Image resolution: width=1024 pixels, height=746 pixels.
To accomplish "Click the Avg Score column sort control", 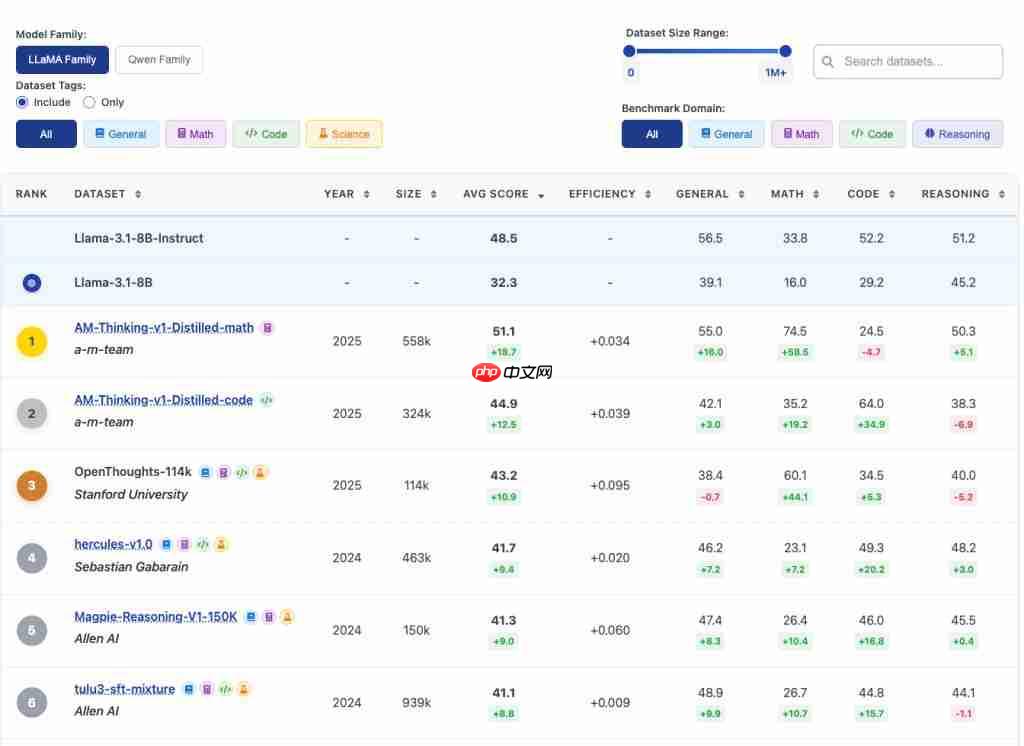I will point(541,194).
